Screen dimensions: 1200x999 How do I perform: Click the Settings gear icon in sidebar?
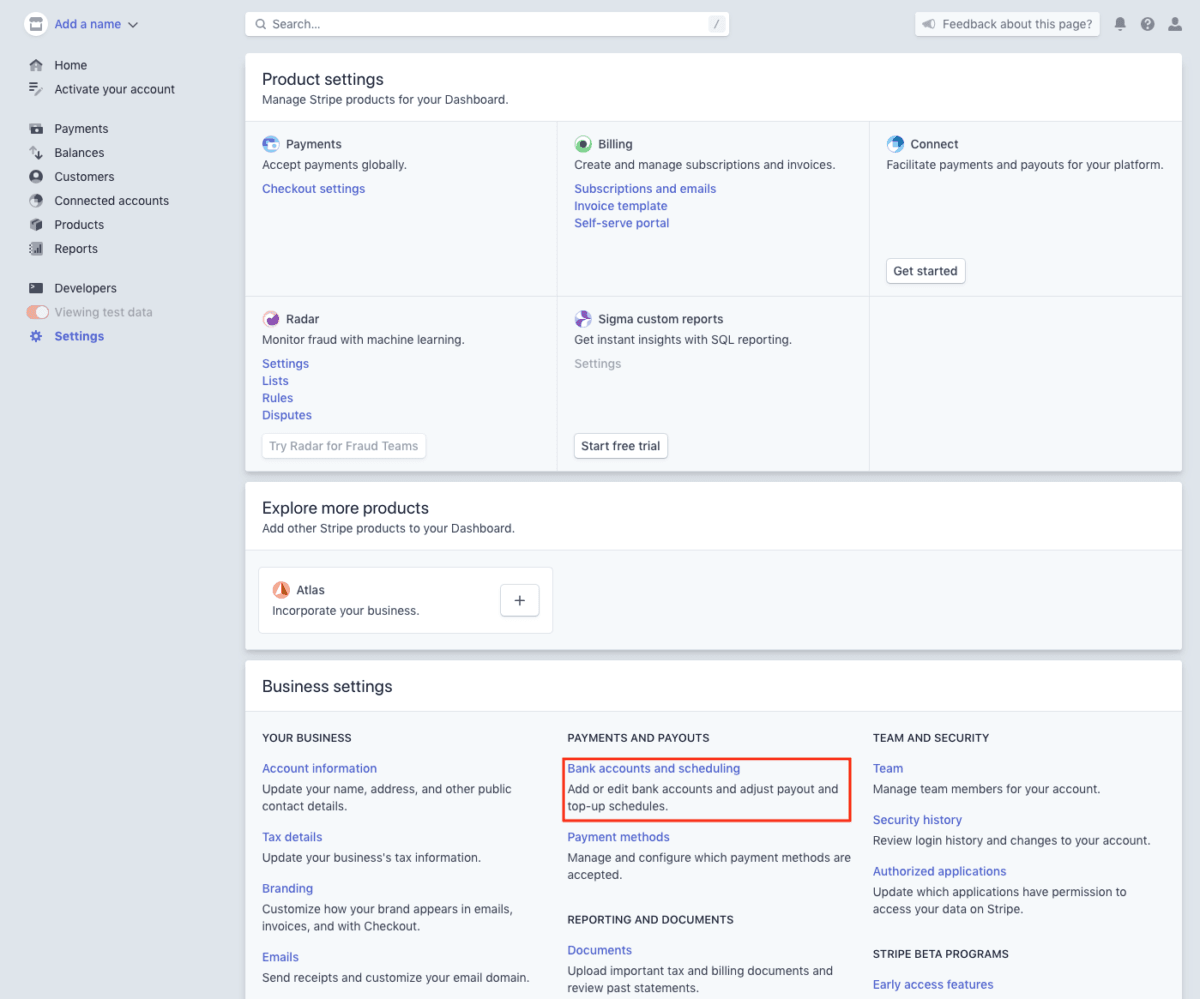click(36, 336)
